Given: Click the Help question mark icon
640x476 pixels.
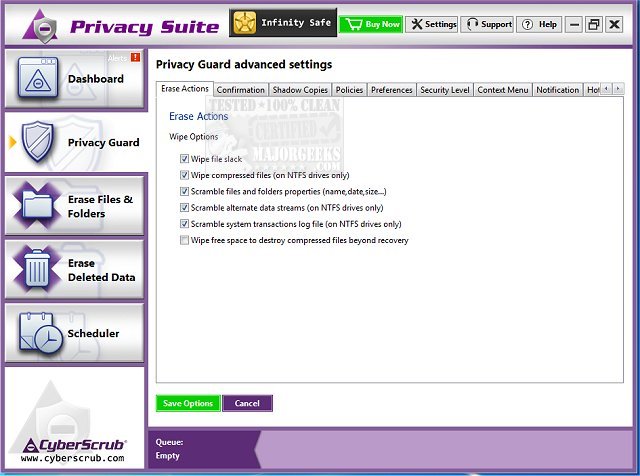Looking at the screenshot, I should (x=527, y=24).
